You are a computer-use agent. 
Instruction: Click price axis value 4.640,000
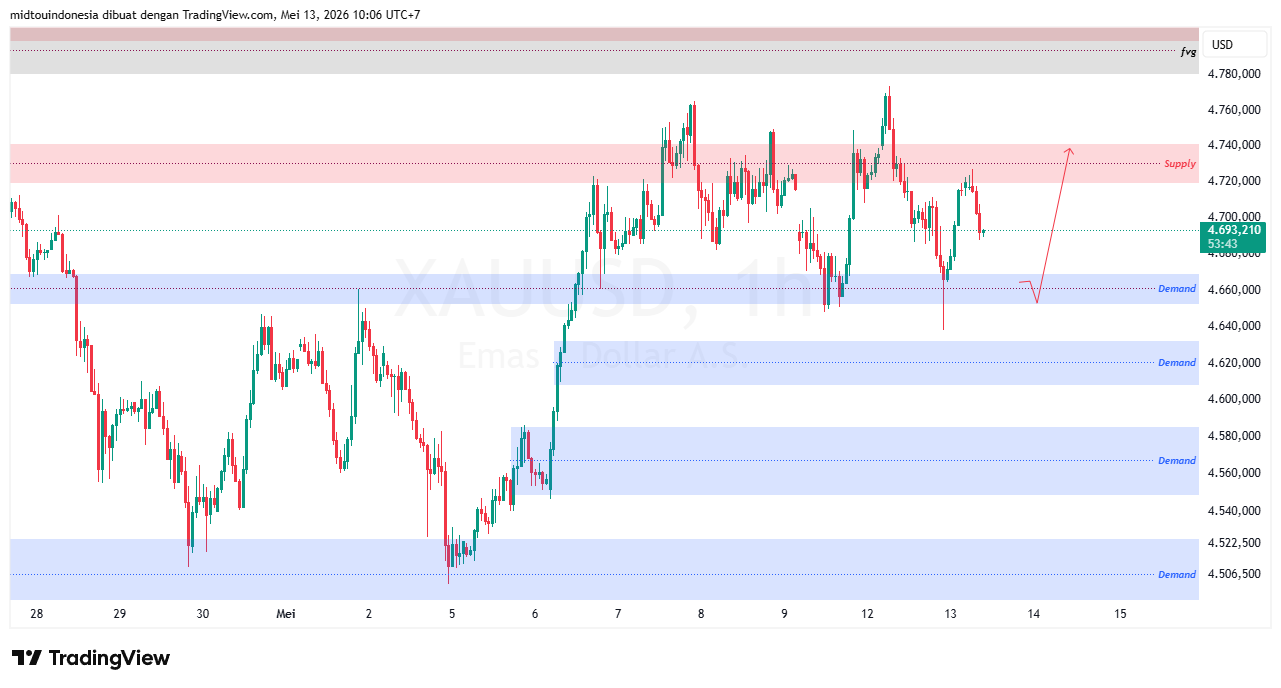point(1234,326)
